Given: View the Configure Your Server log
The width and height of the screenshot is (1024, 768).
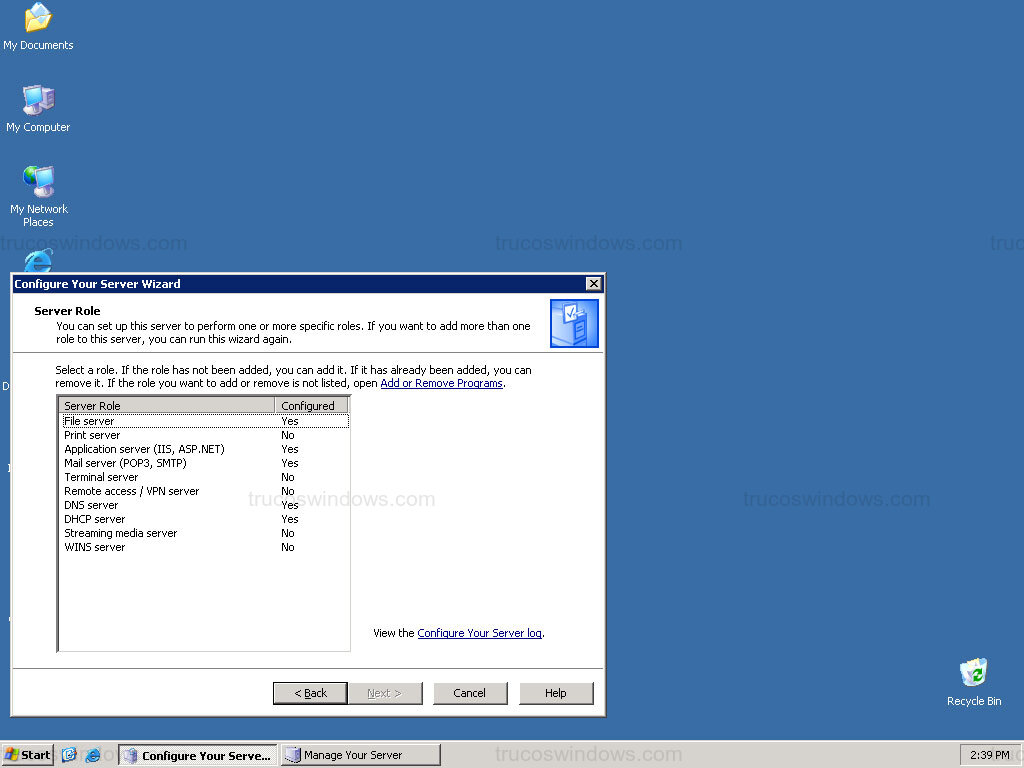Looking at the screenshot, I should (x=479, y=633).
